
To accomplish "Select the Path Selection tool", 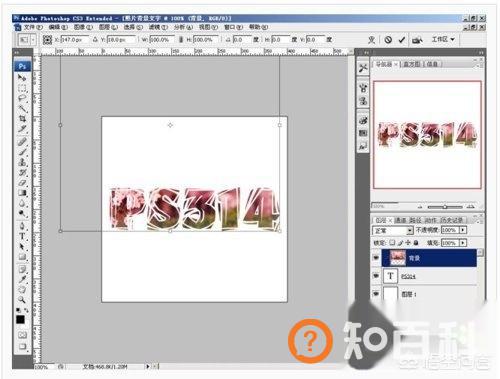I will click(x=22, y=247).
